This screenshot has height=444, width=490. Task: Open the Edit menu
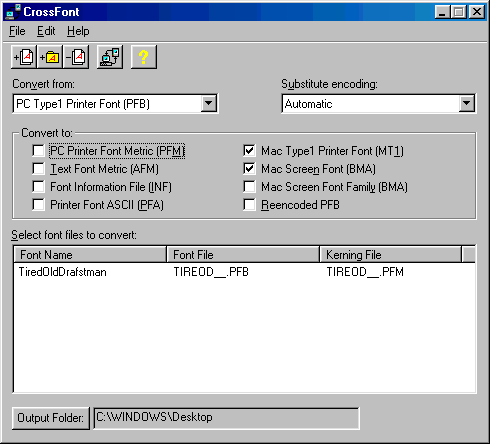tap(46, 31)
